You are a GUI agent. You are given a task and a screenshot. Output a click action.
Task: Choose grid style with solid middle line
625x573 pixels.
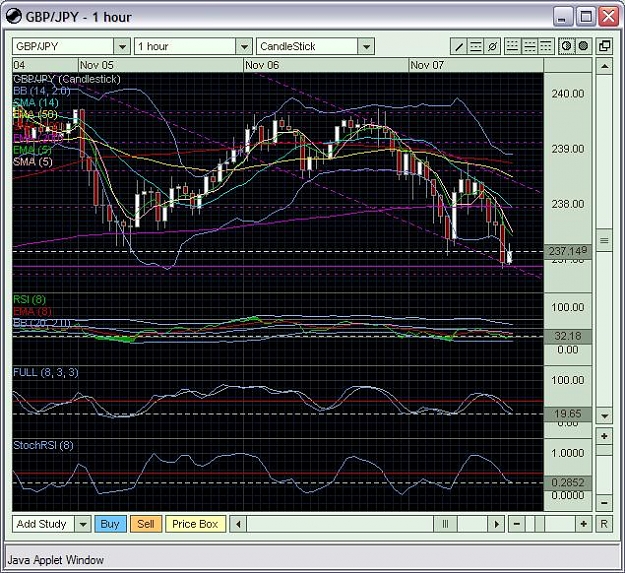click(529, 47)
